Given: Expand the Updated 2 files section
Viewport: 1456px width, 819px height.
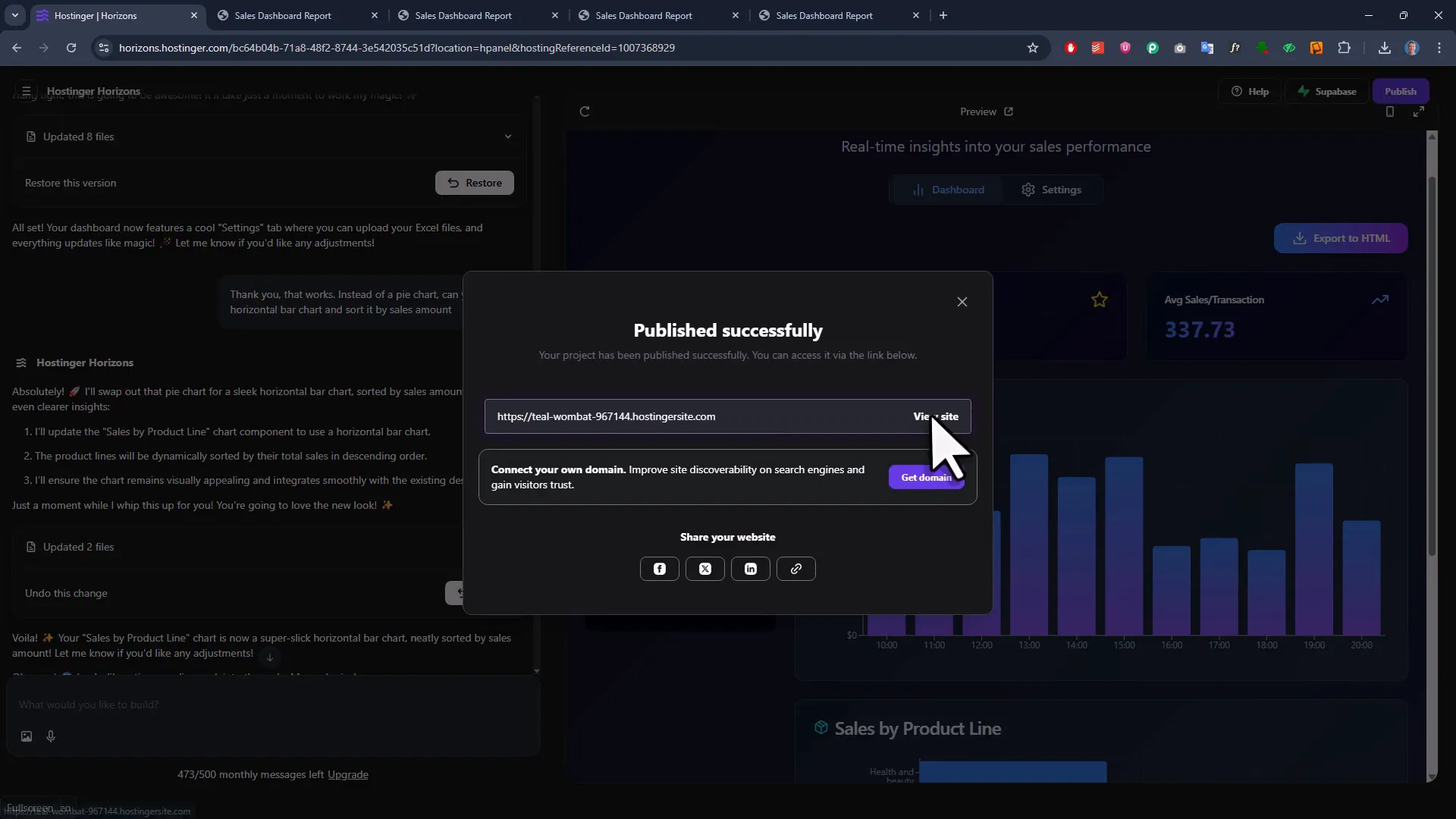Looking at the screenshot, I should pyautogui.click(x=77, y=547).
